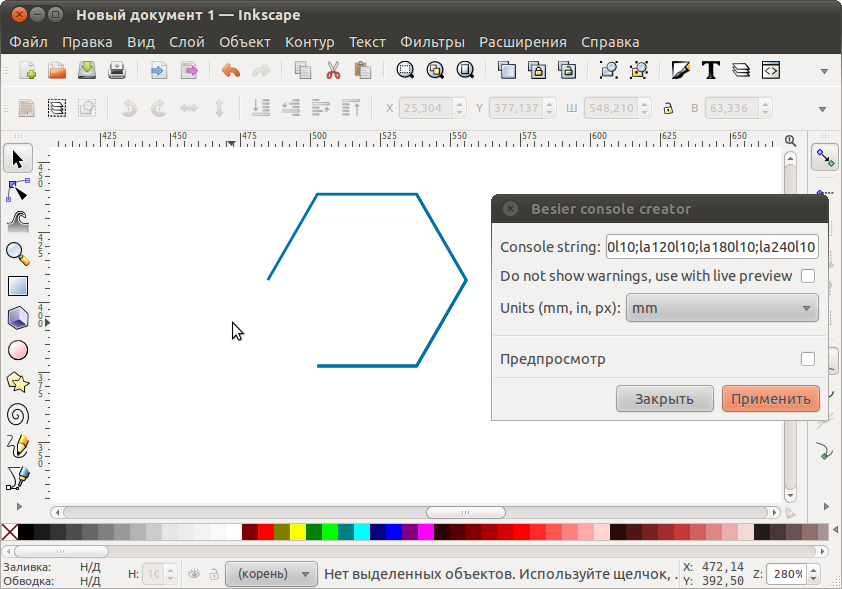Image resolution: width=842 pixels, height=589 pixels.
Task: Select the 3D box tool
Action: [x=18, y=318]
